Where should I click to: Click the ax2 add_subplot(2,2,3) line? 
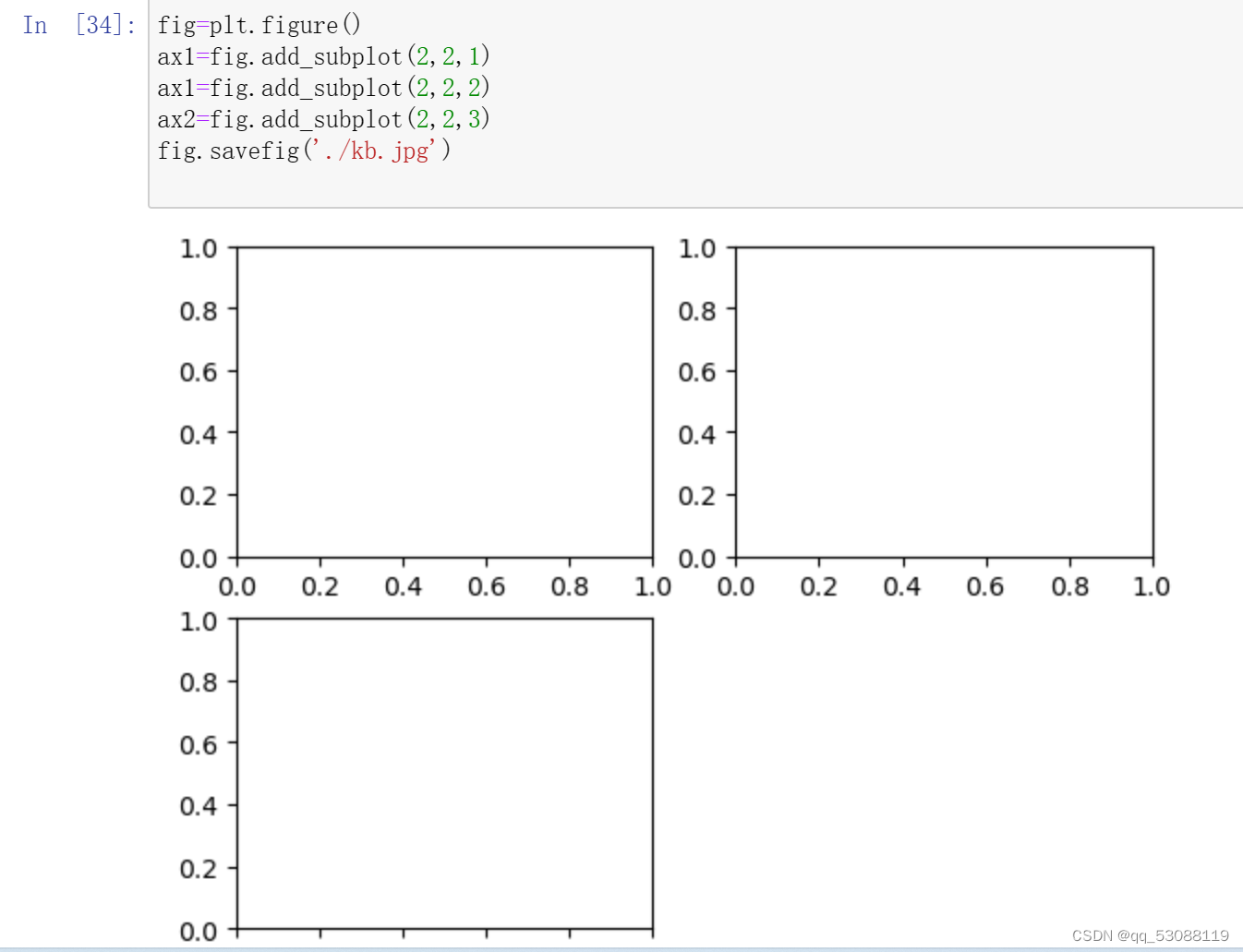tap(323, 119)
